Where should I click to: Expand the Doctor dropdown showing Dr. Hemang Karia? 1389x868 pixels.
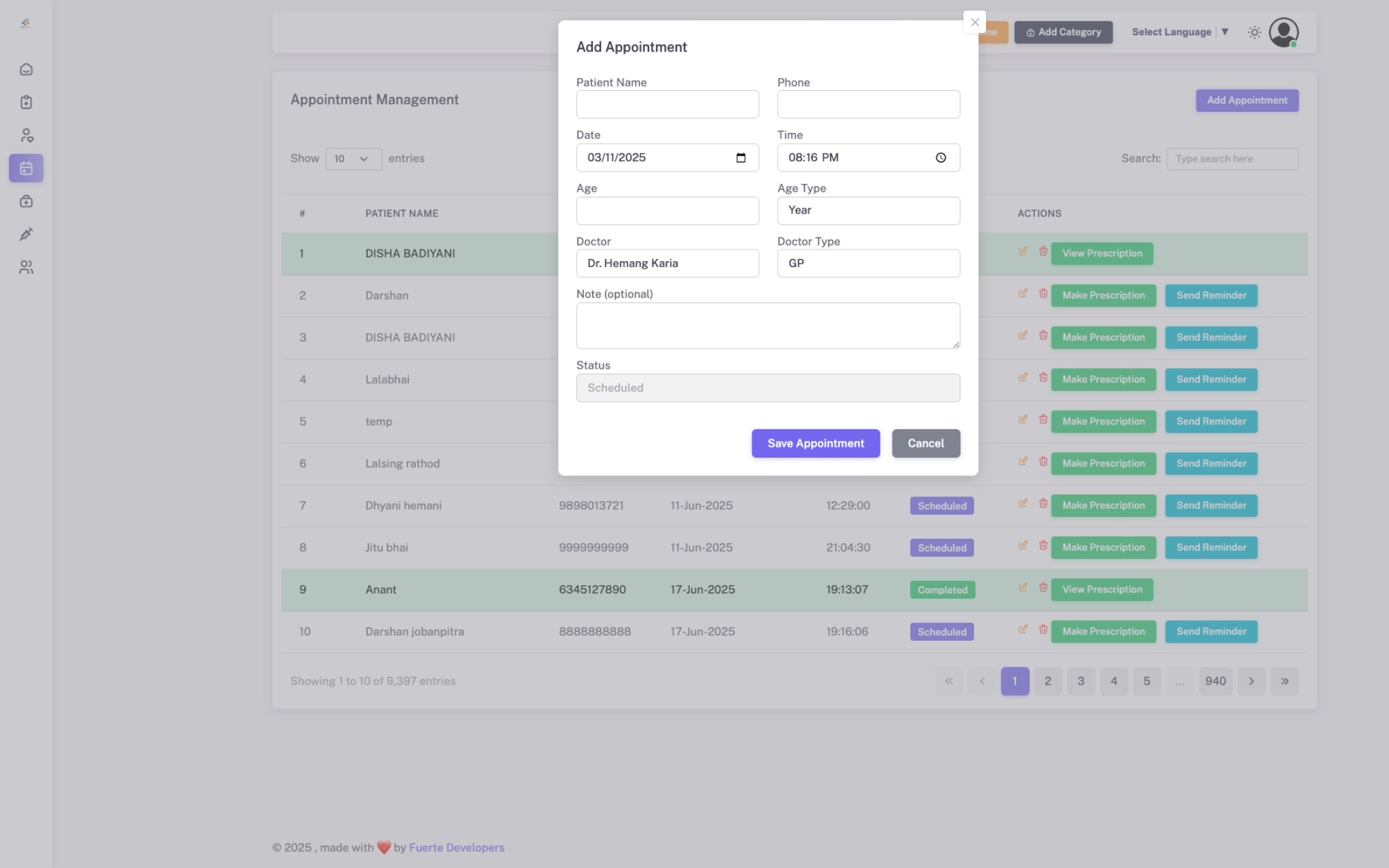667,263
